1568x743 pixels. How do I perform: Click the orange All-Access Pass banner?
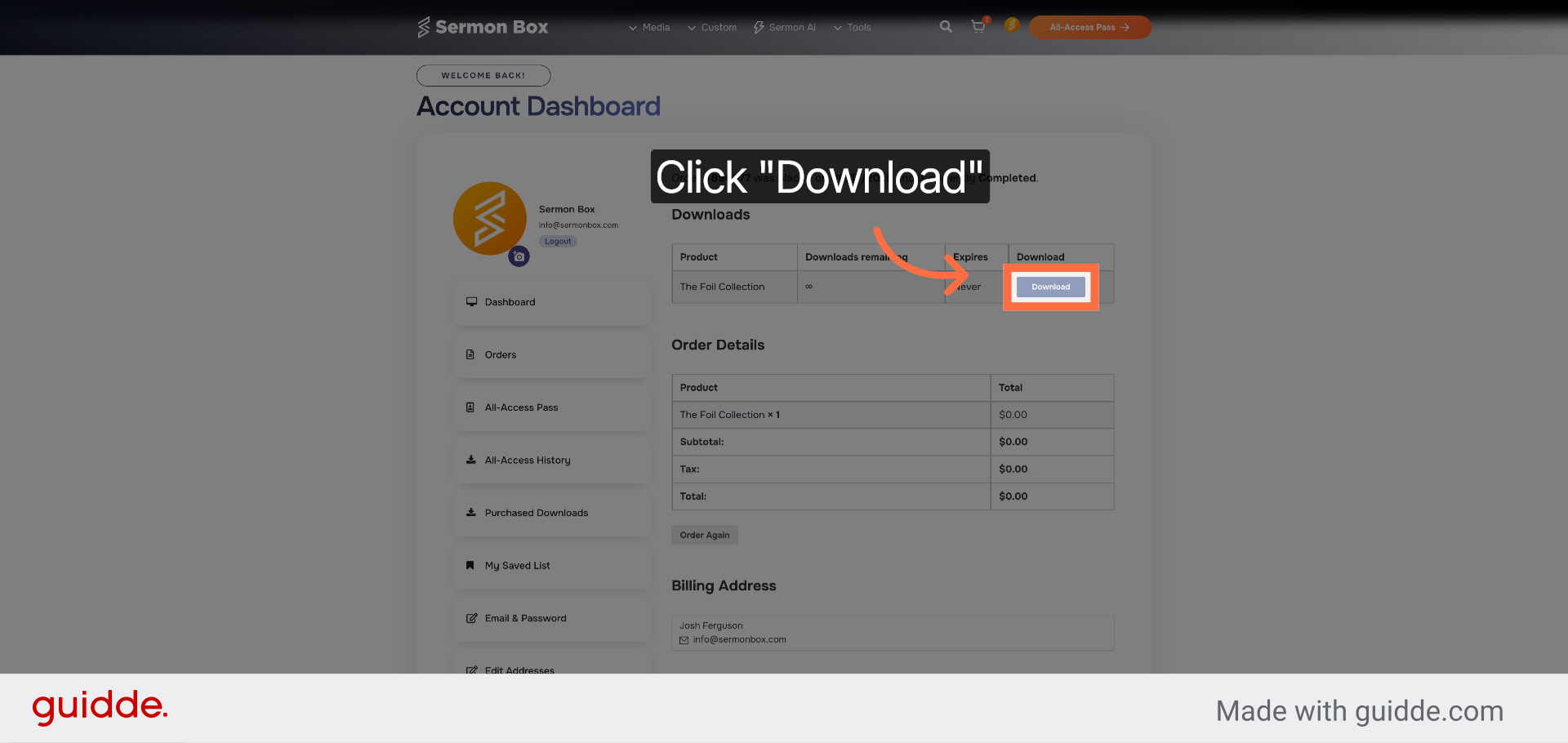pos(1089,27)
